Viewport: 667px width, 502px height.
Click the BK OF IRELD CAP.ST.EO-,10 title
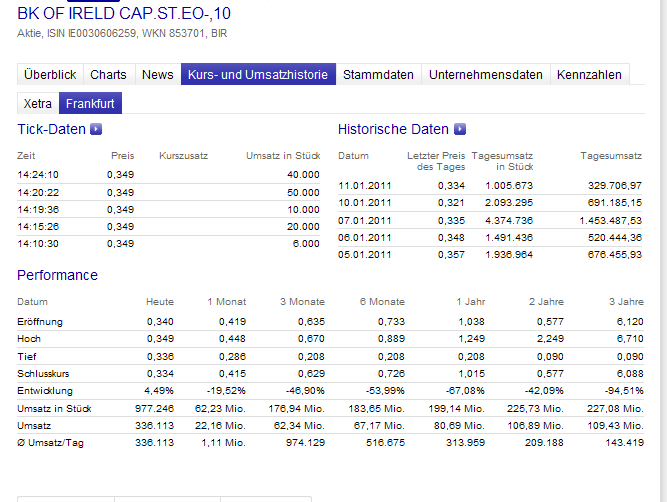(x=124, y=13)
